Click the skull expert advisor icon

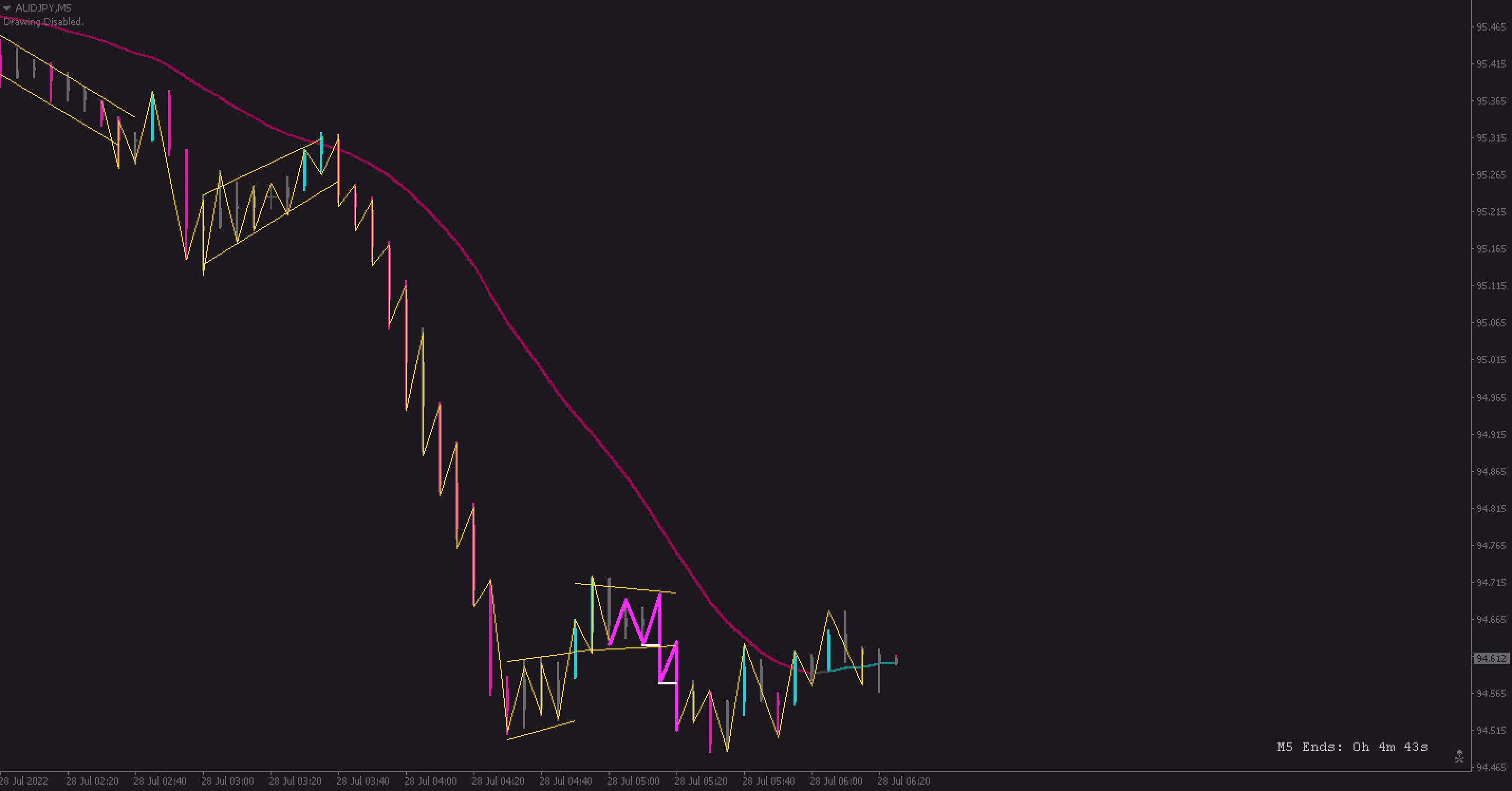pyautogui.click(x=1459, y=756)
